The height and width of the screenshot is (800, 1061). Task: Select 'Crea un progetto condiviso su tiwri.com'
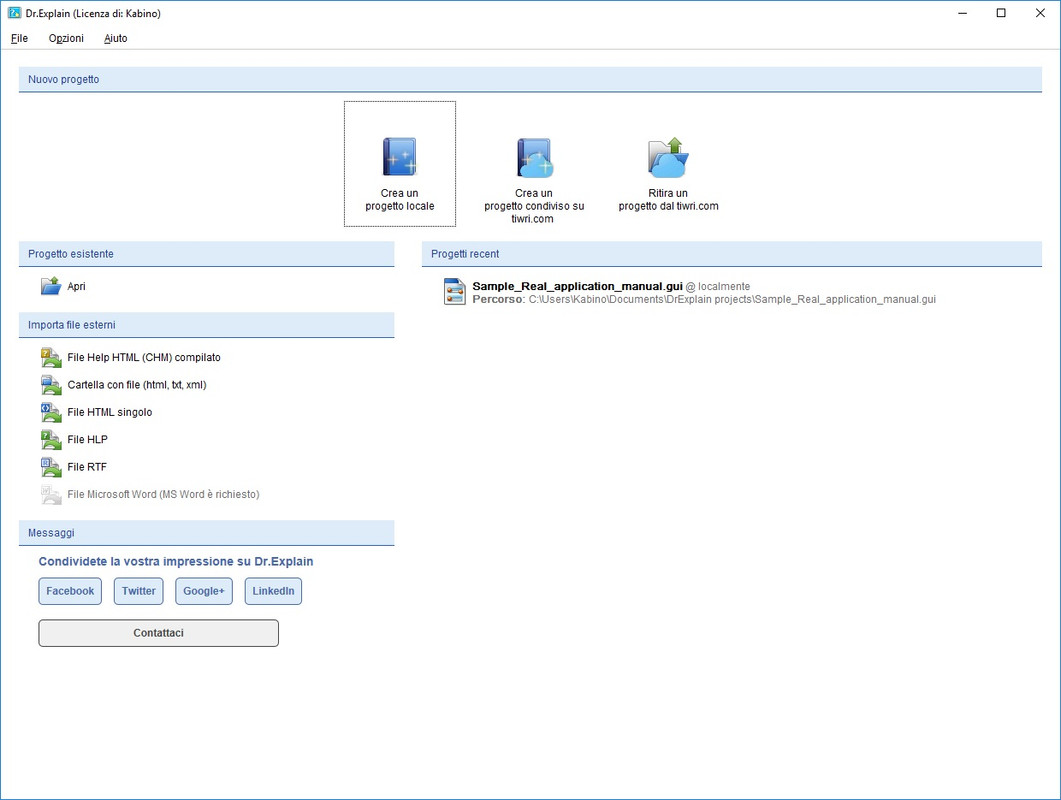click(534, 206)
